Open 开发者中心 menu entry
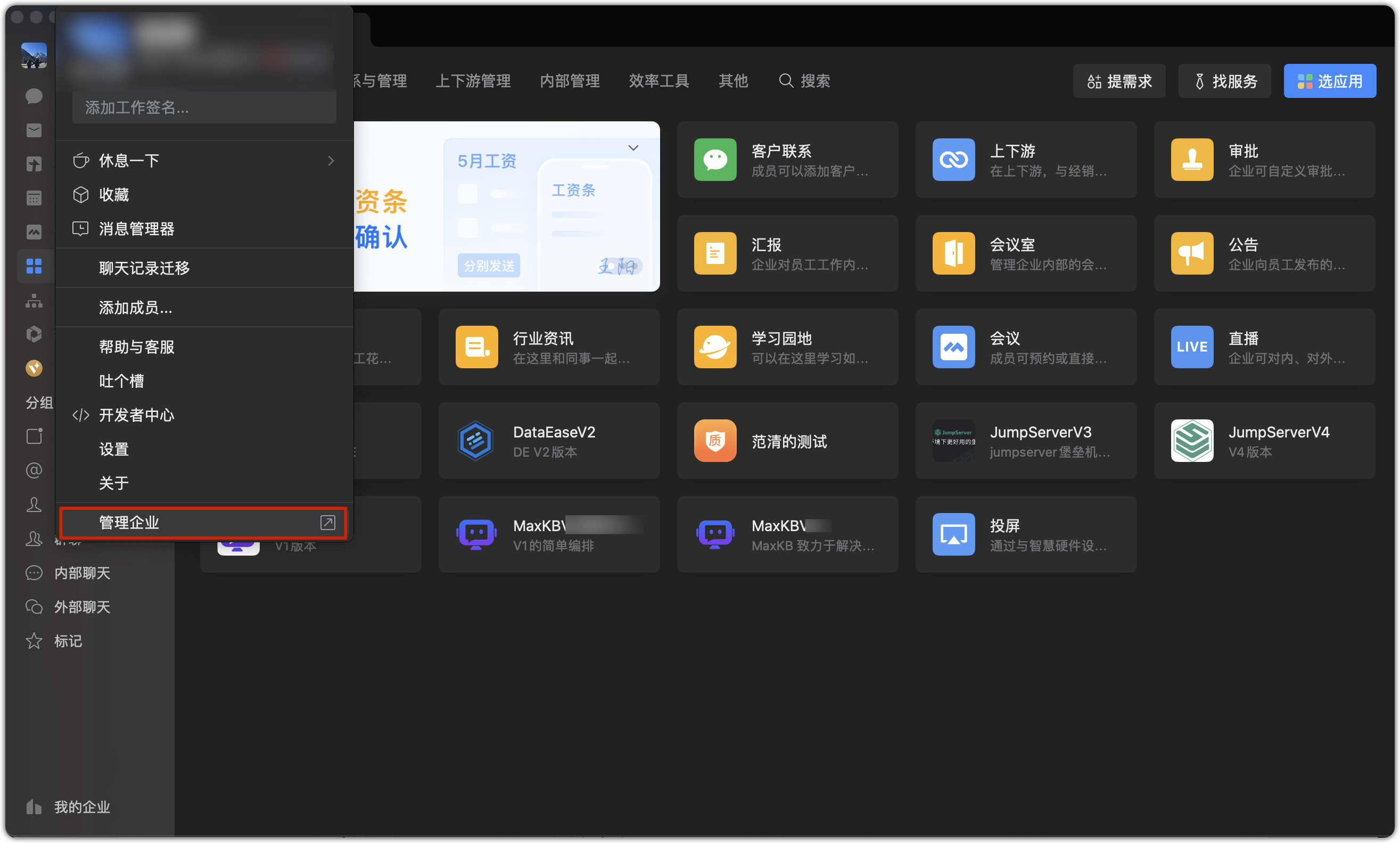 coord(136,415)
